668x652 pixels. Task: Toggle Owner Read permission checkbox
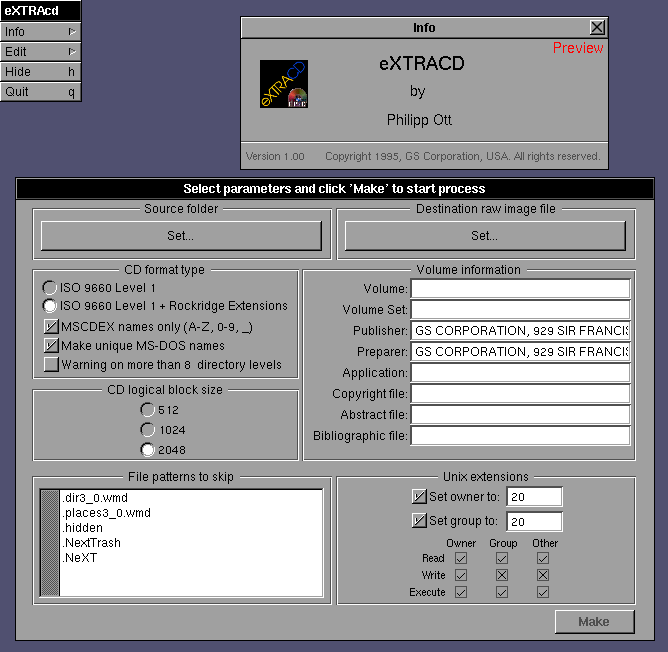tap(461, 558)
